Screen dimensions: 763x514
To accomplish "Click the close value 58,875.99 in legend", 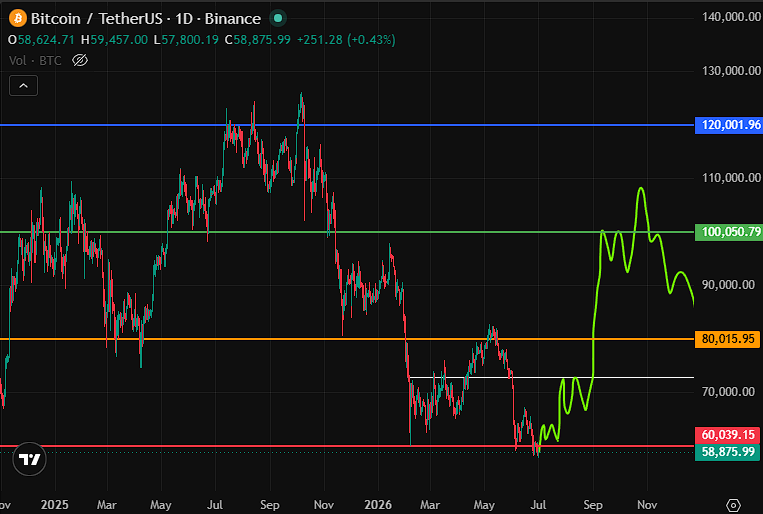I will pyautogui.click(x=262, y=40).
